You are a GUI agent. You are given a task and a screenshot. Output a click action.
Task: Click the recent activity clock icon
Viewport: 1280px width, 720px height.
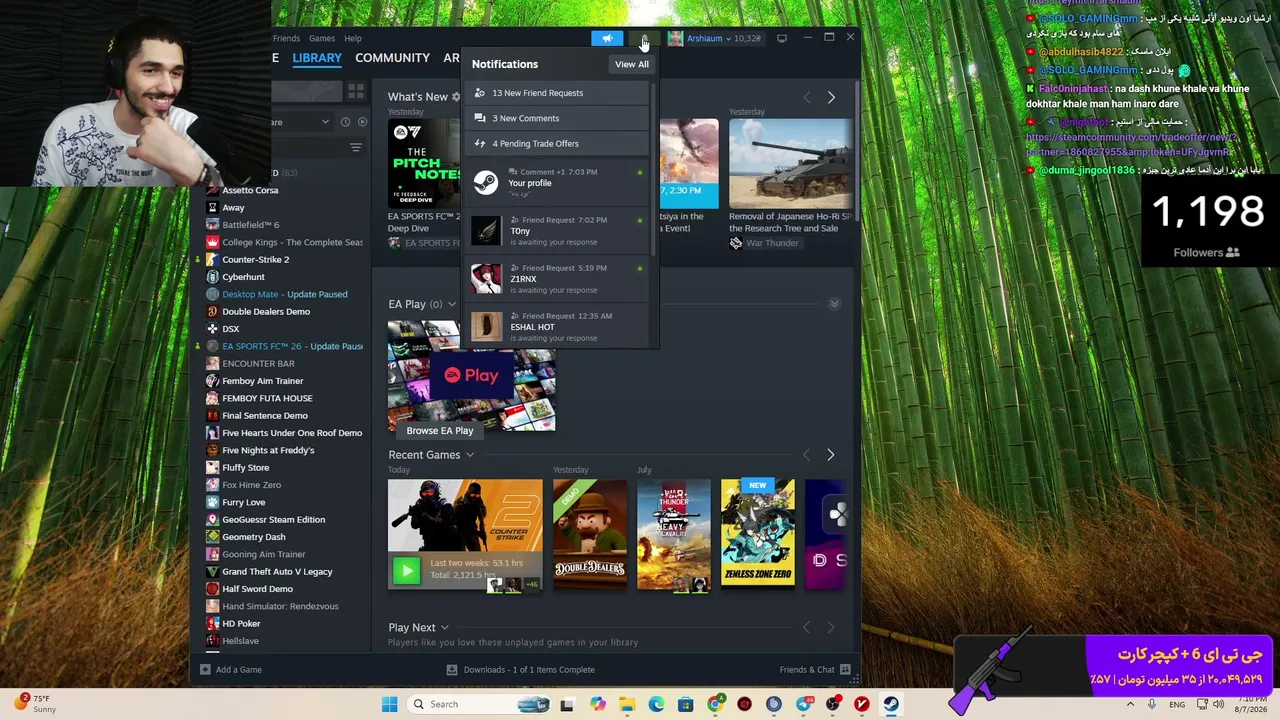[x=345, y=122]
